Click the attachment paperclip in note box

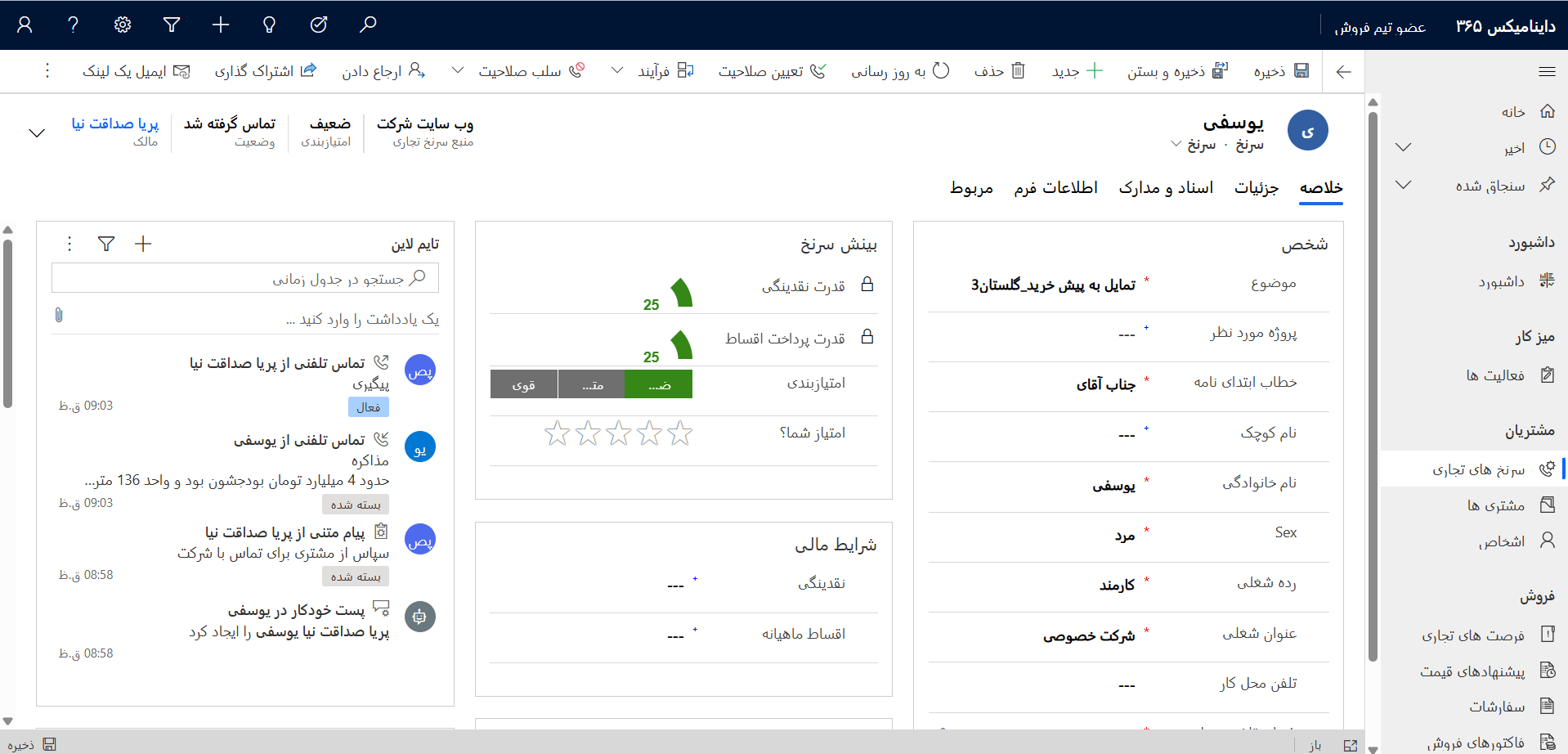pyautogui.click(x=59, y=316)
